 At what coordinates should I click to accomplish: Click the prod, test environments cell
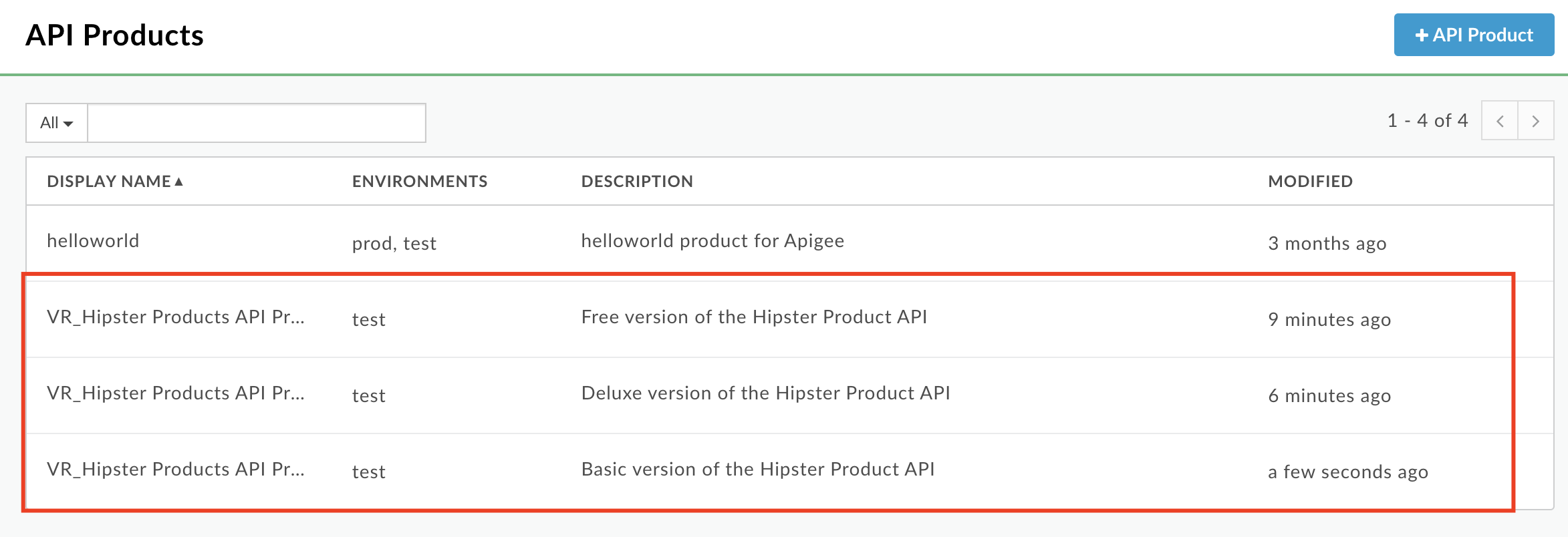(x=394, y=244)
